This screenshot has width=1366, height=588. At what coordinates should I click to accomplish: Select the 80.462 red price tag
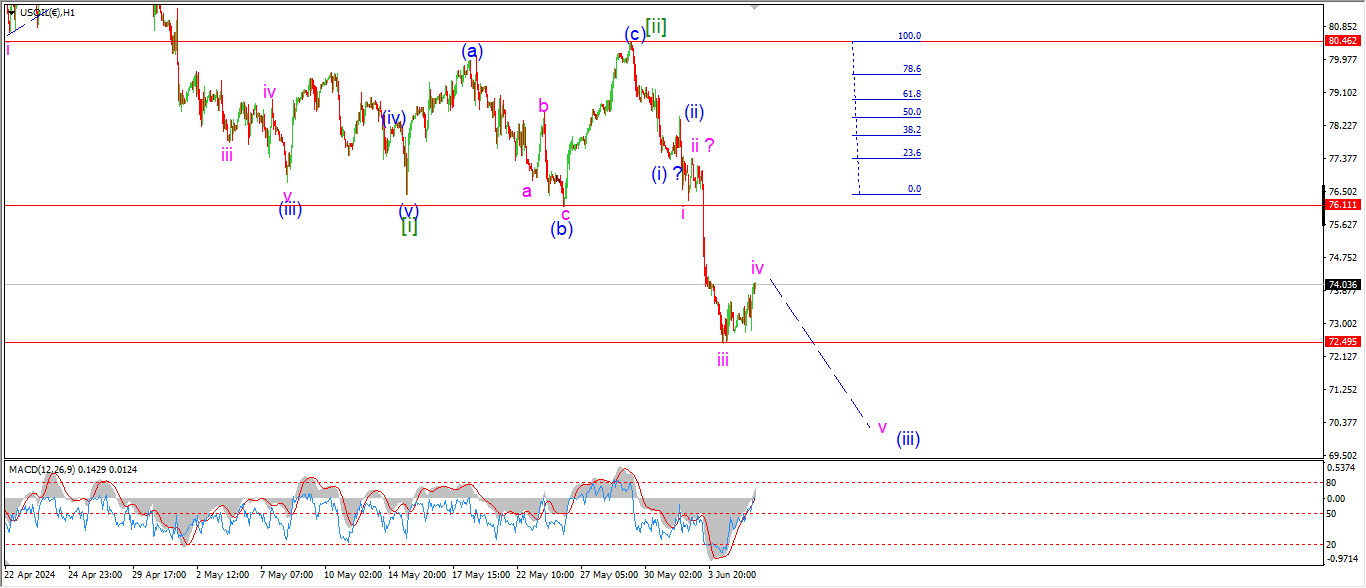click(1341, 41)
